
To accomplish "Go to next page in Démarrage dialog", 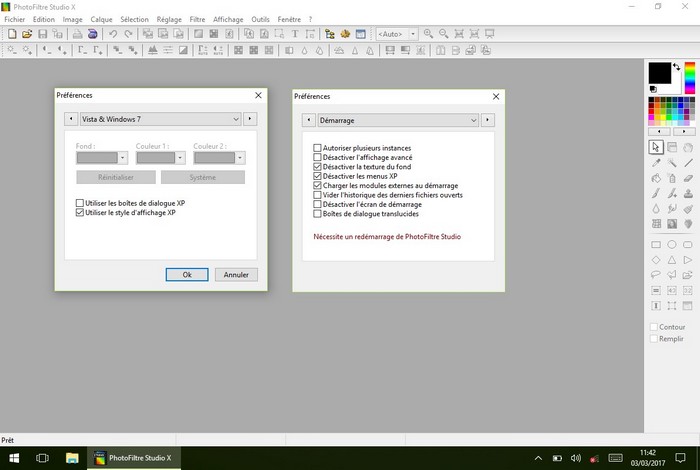I will 488,120.
